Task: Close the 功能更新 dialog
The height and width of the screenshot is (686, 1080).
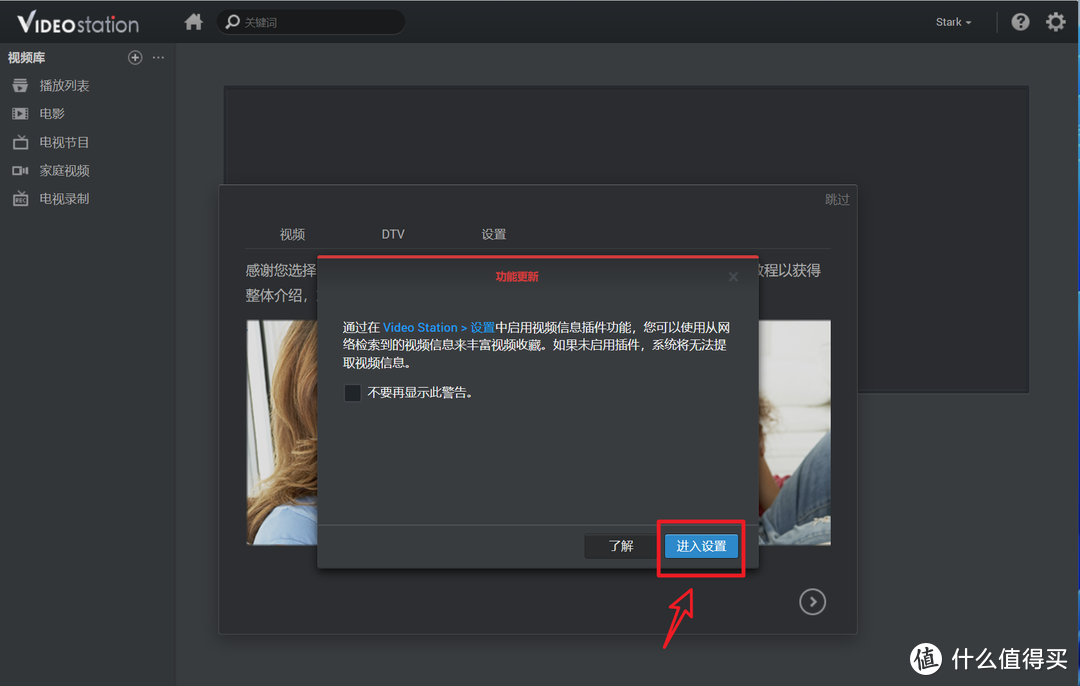Action: coord(733,277)
